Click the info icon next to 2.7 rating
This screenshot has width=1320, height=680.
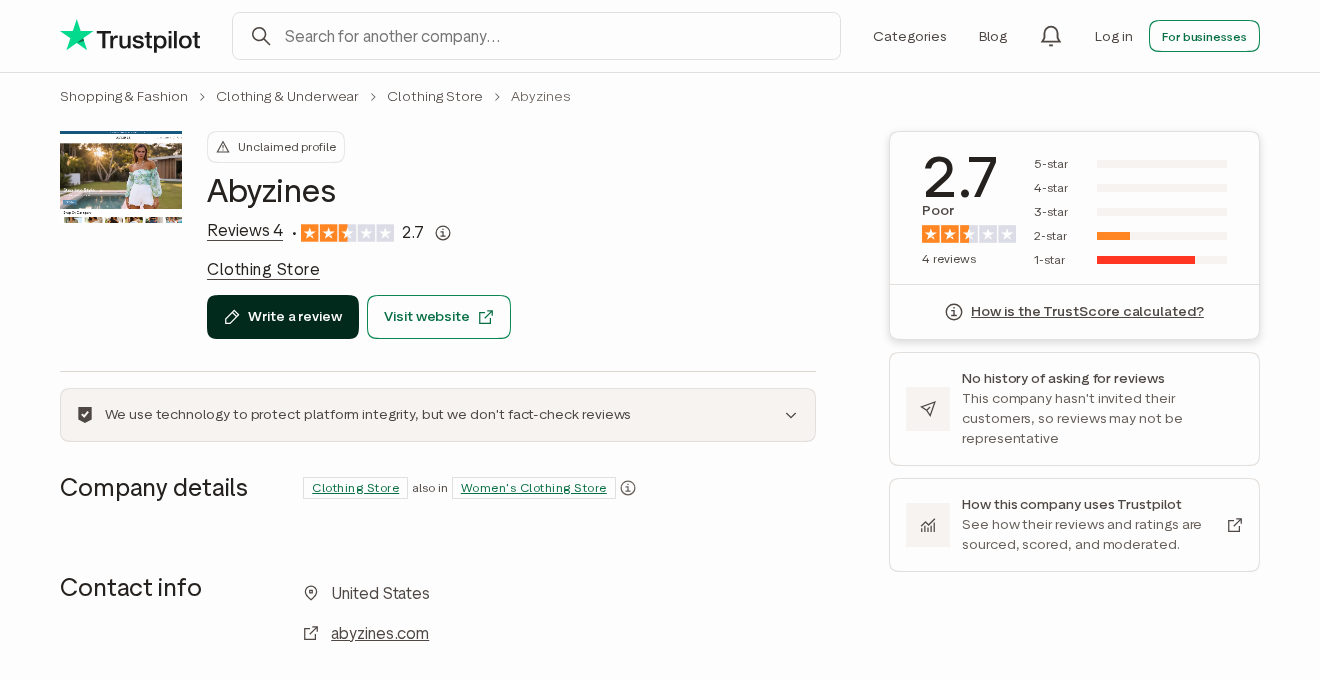(x=443, y=233)
